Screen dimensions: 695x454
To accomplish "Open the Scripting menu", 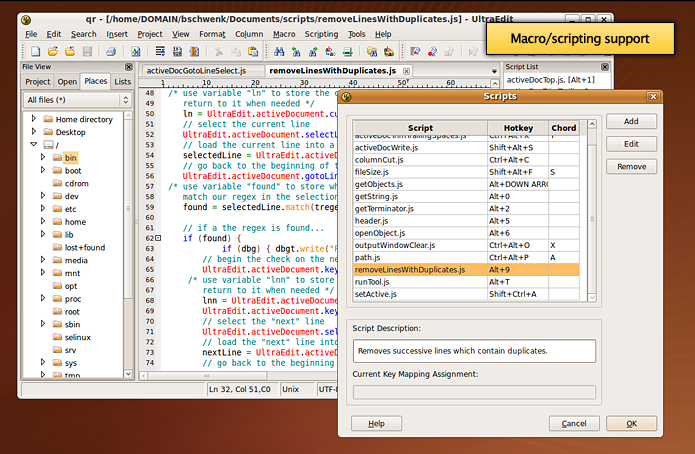I will pyautogui.click(x=321, y=34).
